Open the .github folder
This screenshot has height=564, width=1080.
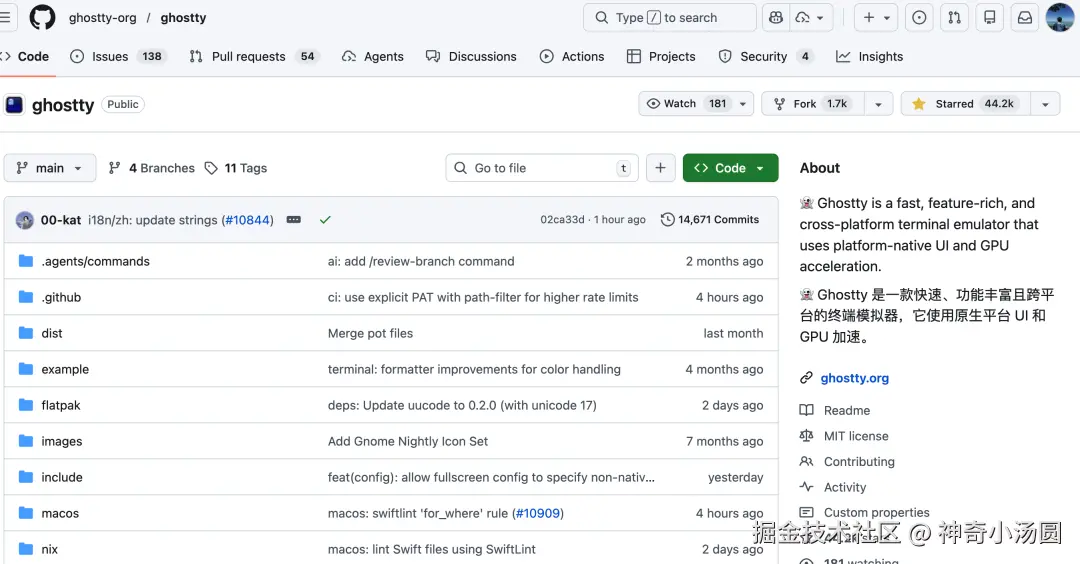tap(61, 297)
